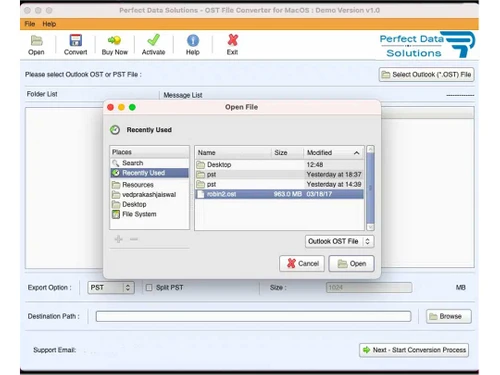Viewport: 500px width, 375px height.
Task: Open the Export Option PST dropdown
Action: point(111,288)
